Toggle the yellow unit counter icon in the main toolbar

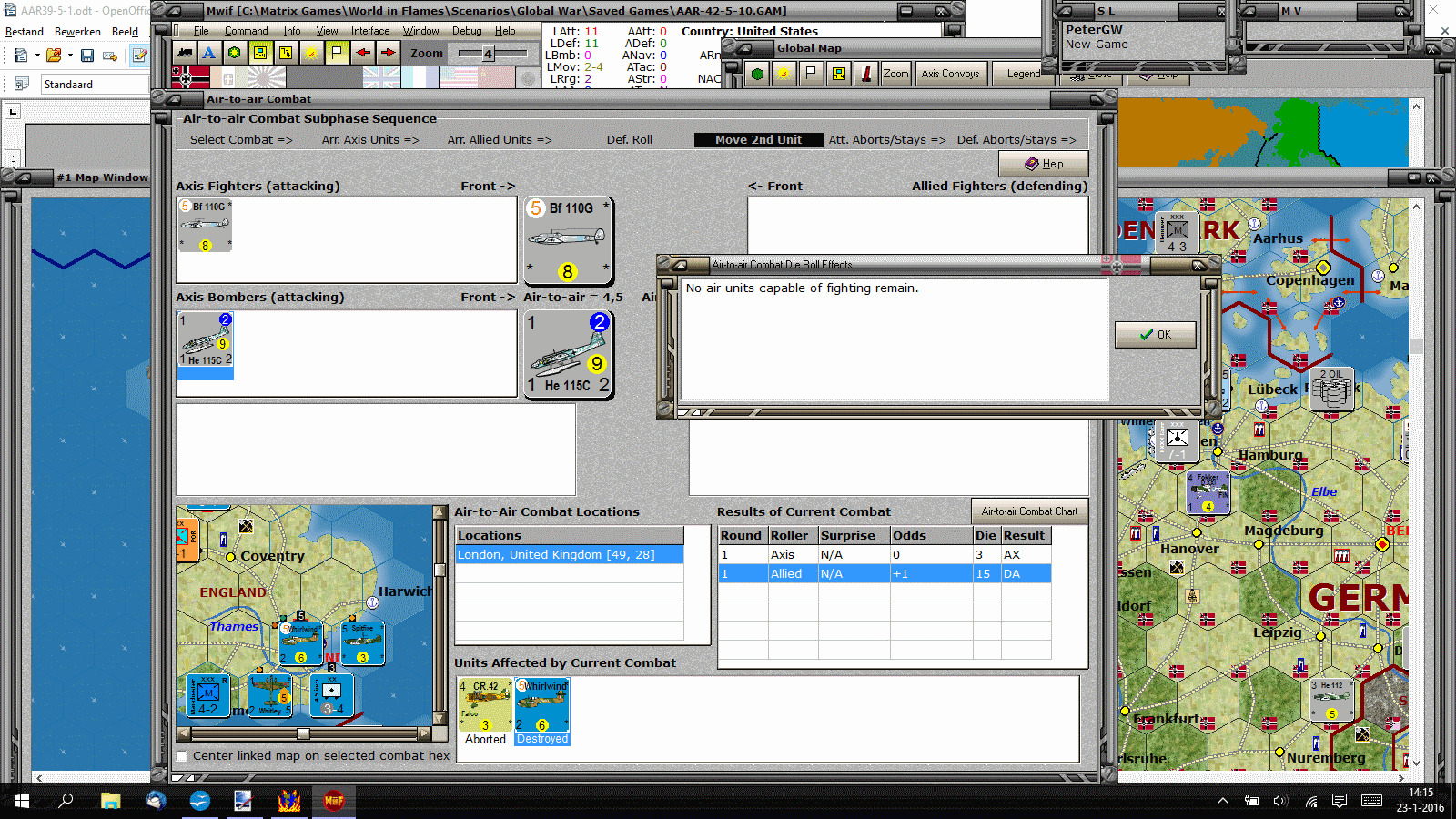tap(260, 53)
